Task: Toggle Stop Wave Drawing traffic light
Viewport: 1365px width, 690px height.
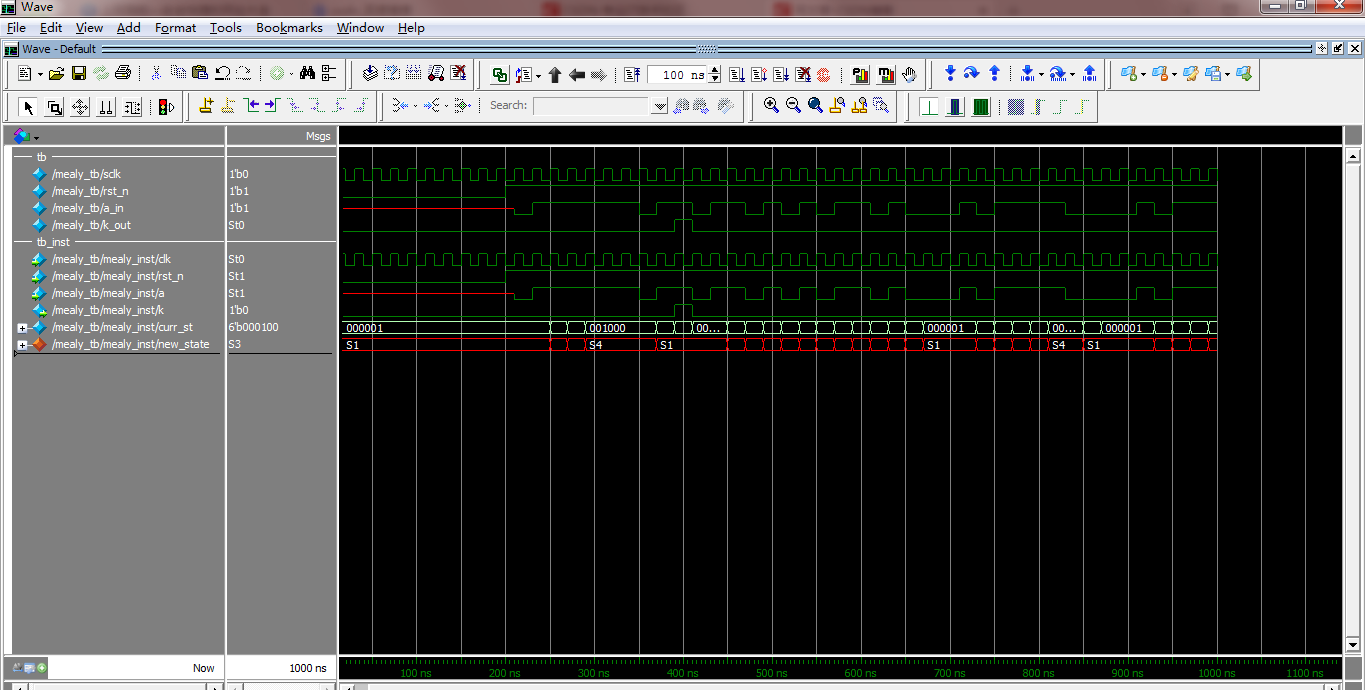Action: click(x=166, y=107)
